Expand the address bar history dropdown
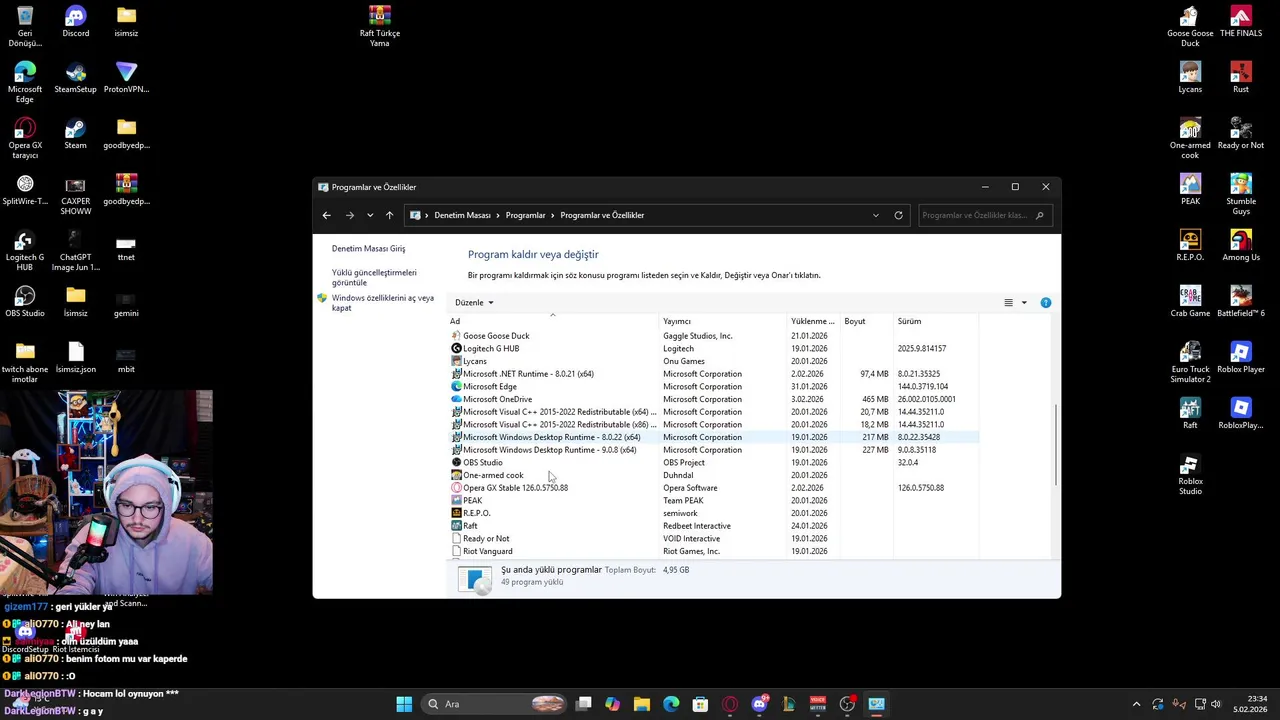Viewport: 1280px width, 720px height. (x=876, y=215)
